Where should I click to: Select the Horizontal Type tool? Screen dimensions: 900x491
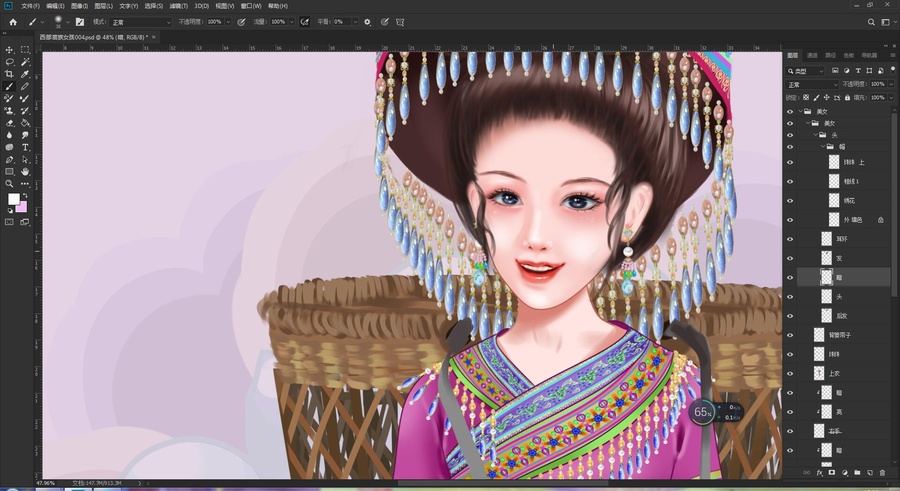click(x=25, y=148)
